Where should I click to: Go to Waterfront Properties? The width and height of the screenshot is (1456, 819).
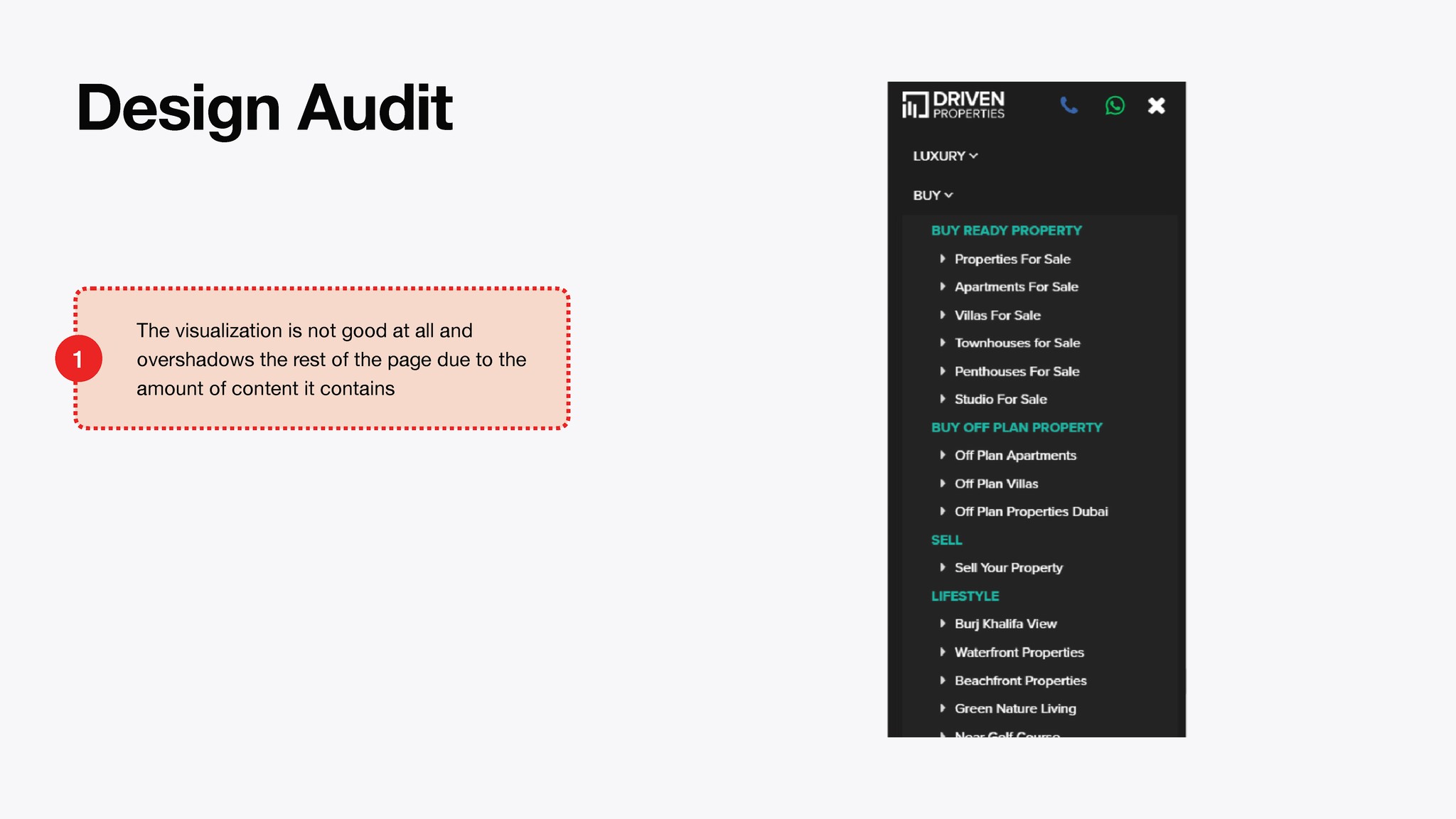[x=1019, y=653]
